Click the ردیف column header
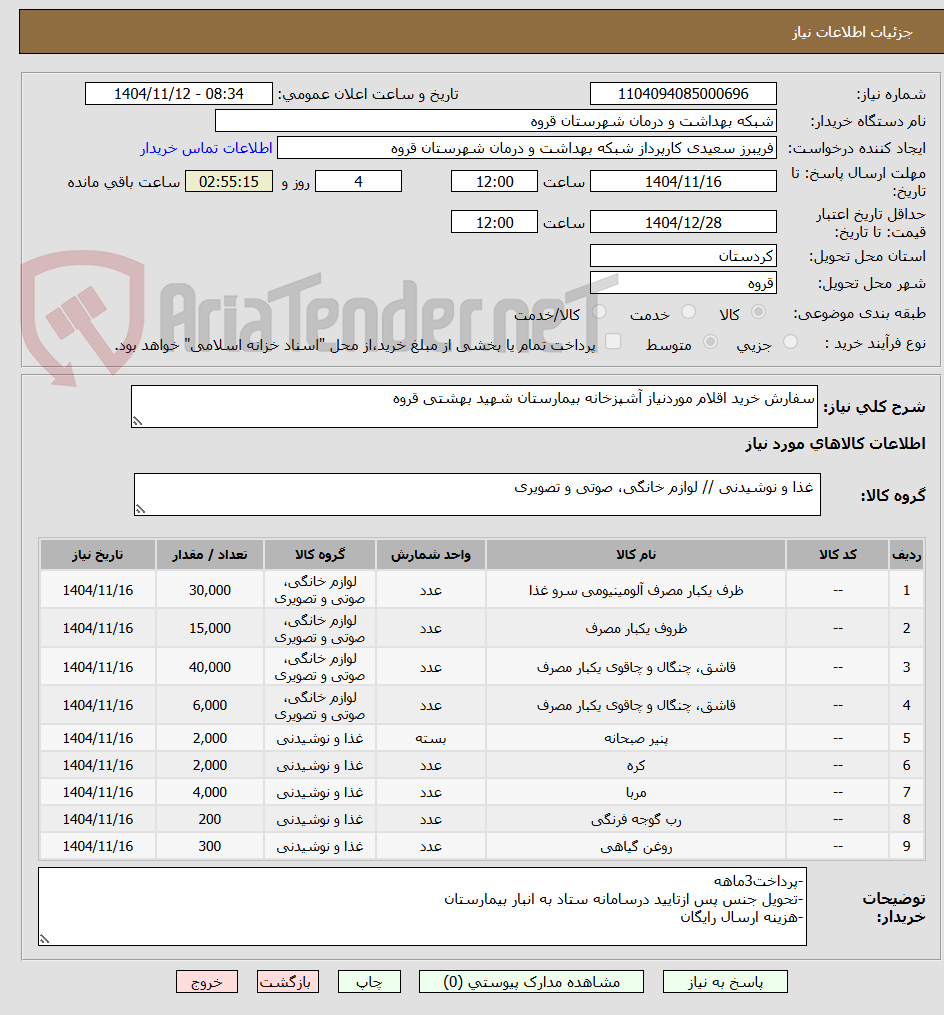This screenshot has width=944, height=1015. click(x=906, y=555)
